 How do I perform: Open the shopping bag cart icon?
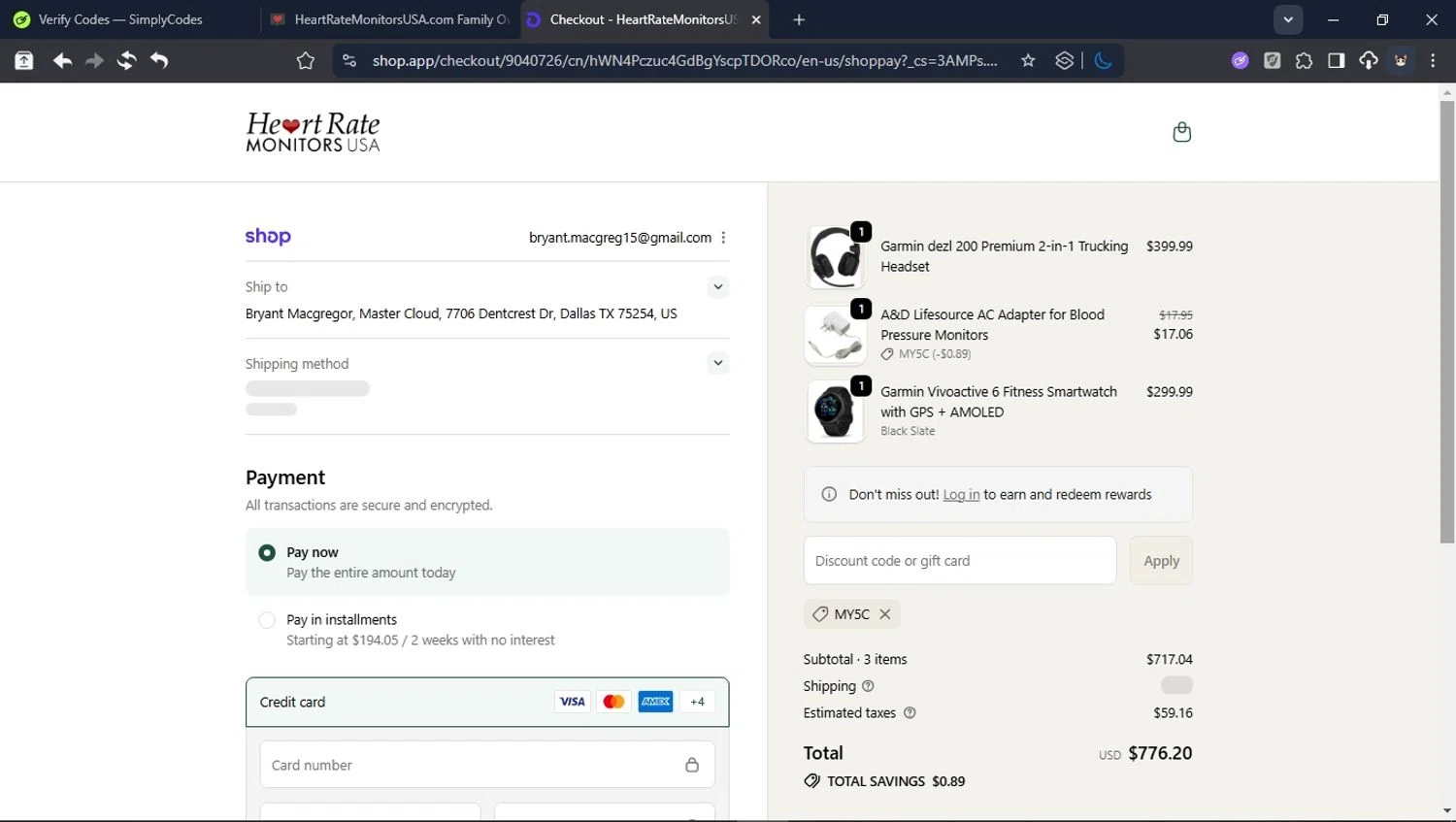click(1181, 132)
